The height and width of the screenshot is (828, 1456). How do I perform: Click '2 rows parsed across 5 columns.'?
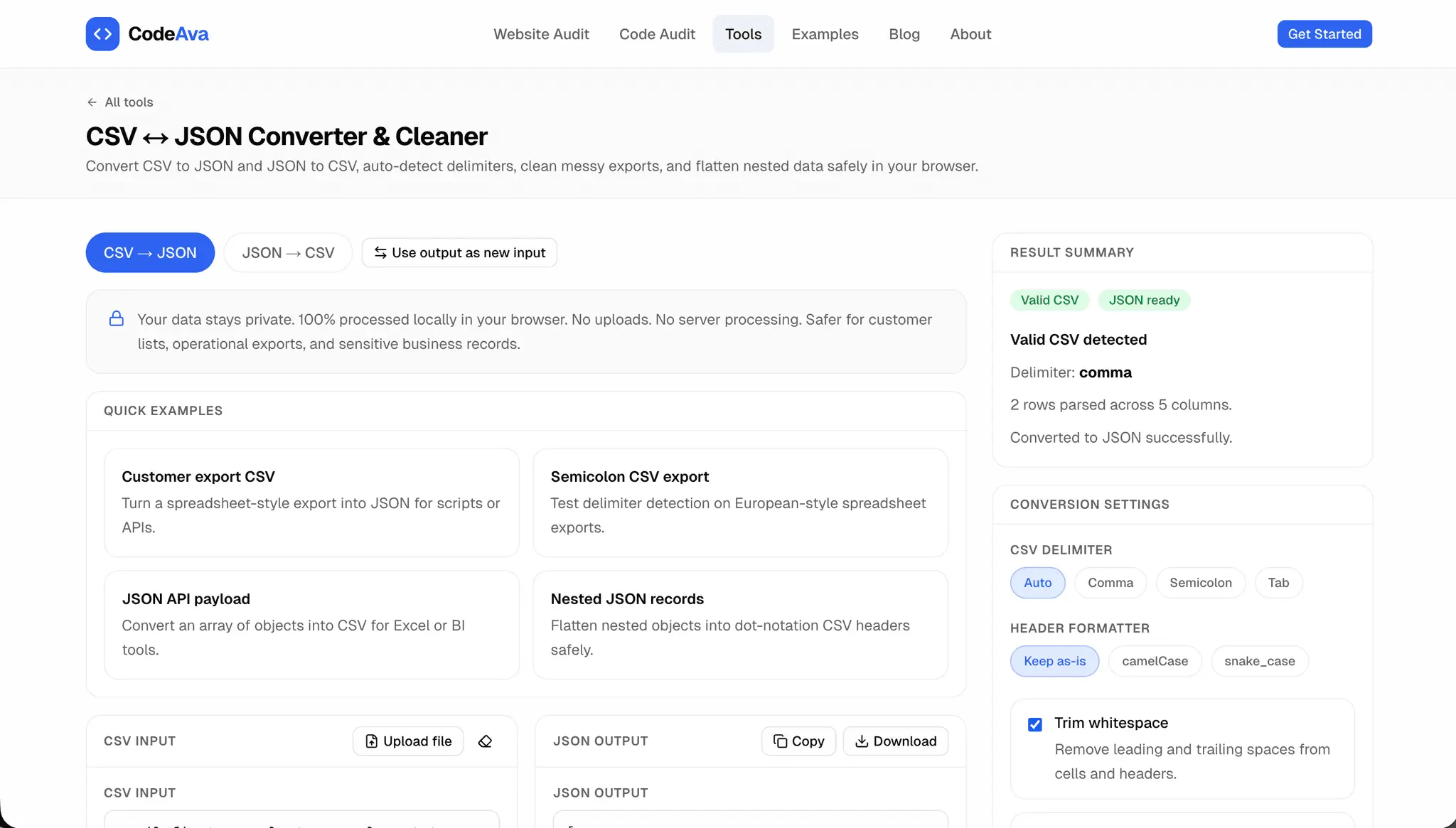[1120, 405]
